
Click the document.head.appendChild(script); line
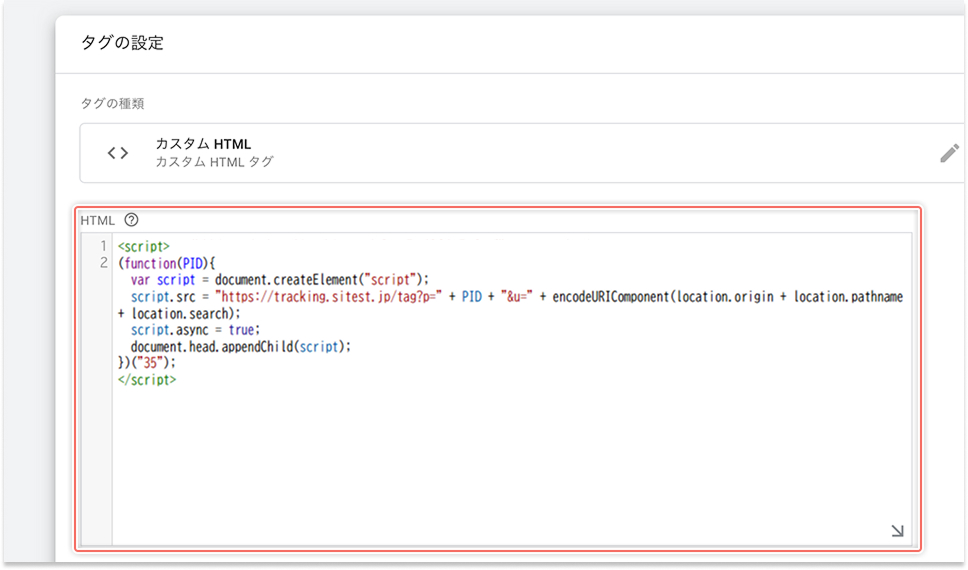pyautogui.click(x=240, y=346)
